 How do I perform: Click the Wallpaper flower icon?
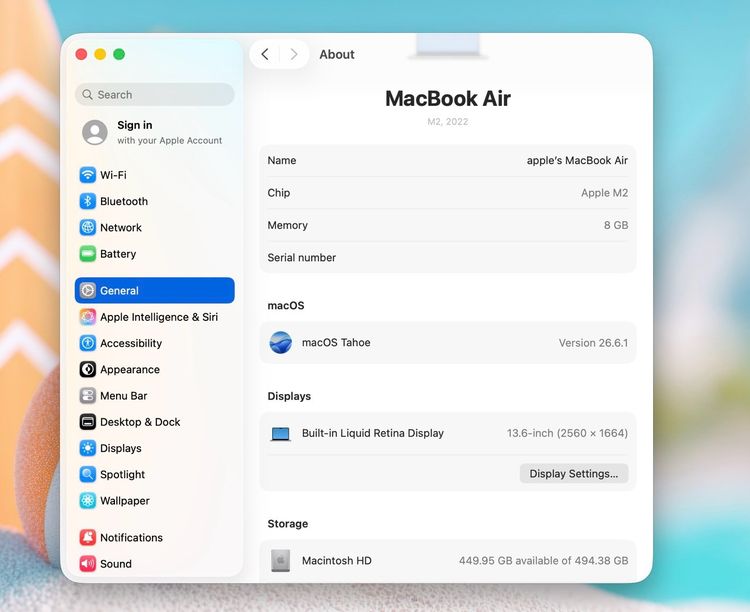coord(88,501)
